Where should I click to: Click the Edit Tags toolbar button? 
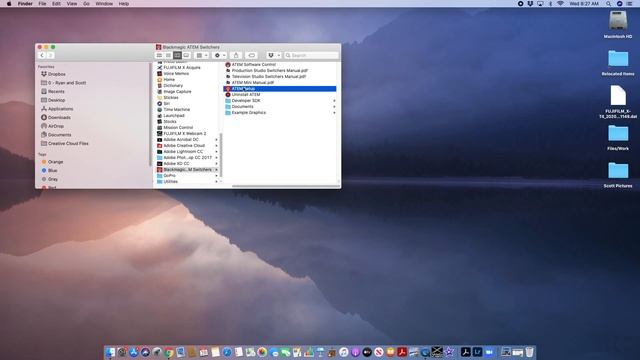pyautogui.click(x=251, y=55)
